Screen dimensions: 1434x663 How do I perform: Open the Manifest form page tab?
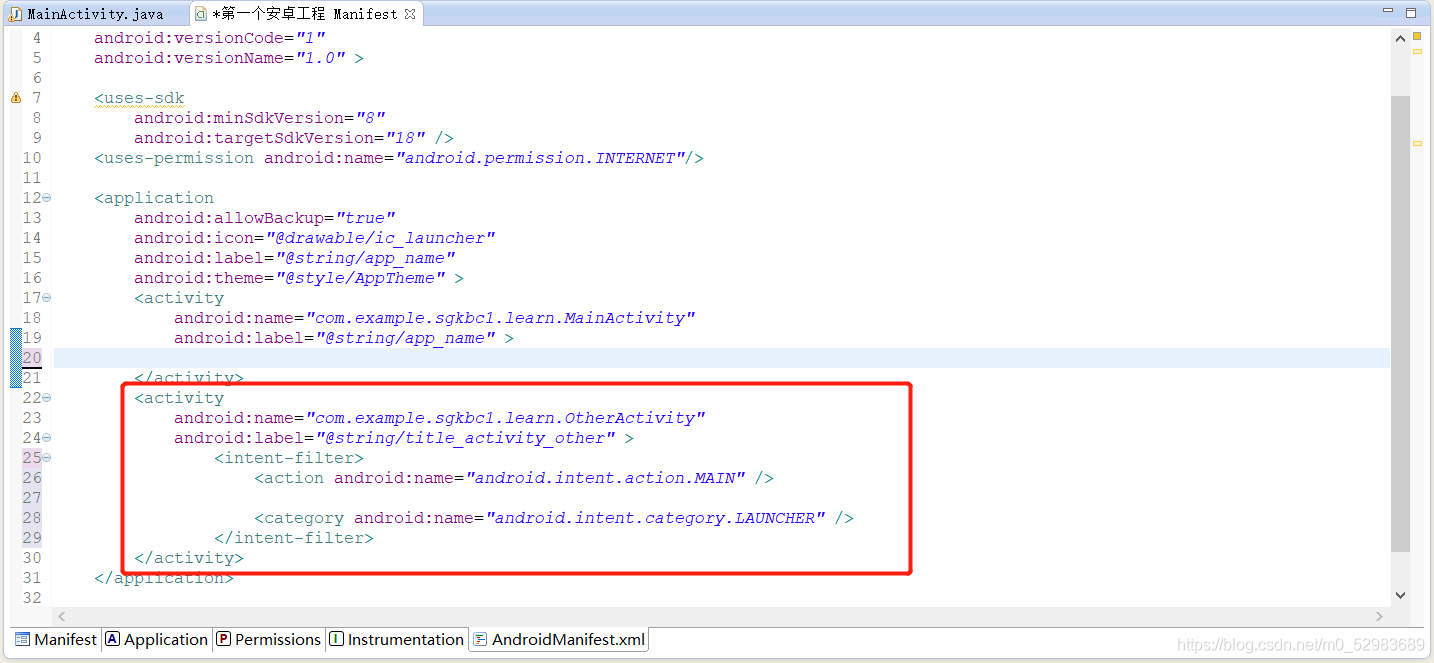click(x=56, y=639)
